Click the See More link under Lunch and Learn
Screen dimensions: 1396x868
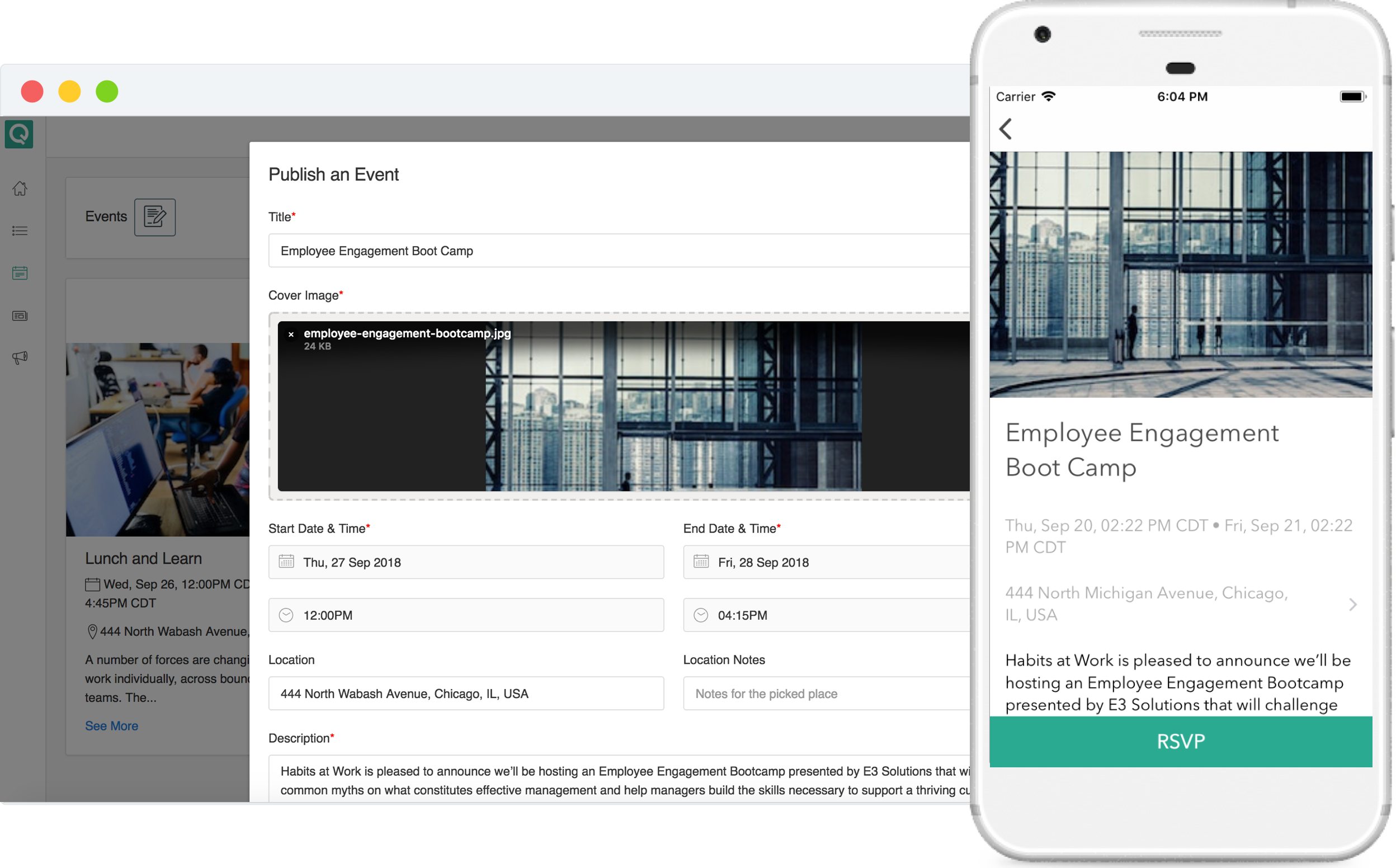tap(111, 725)
